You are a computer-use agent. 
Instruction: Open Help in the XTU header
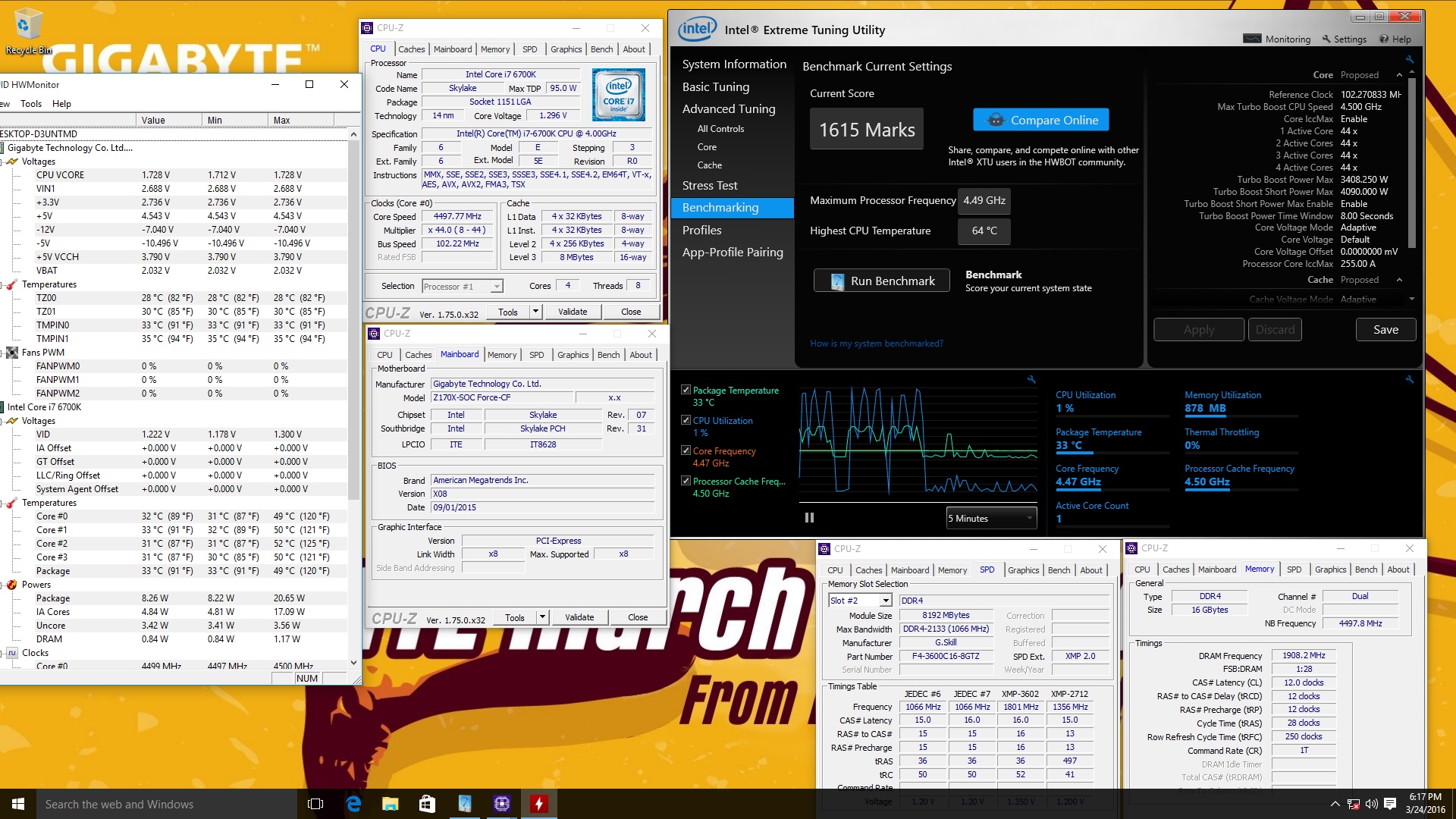tap(1395, 39)
